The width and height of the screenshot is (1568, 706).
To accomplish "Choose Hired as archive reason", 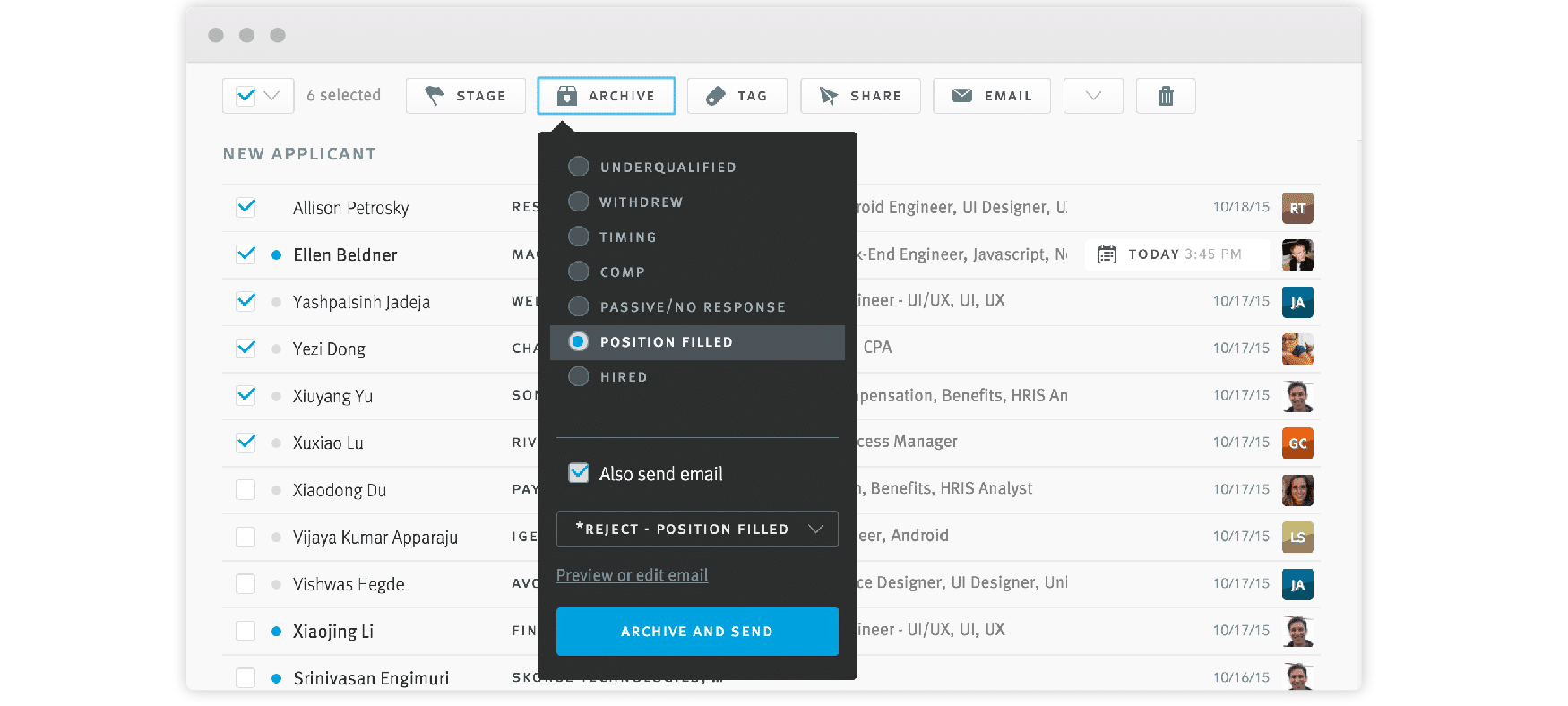I will 579,376.
